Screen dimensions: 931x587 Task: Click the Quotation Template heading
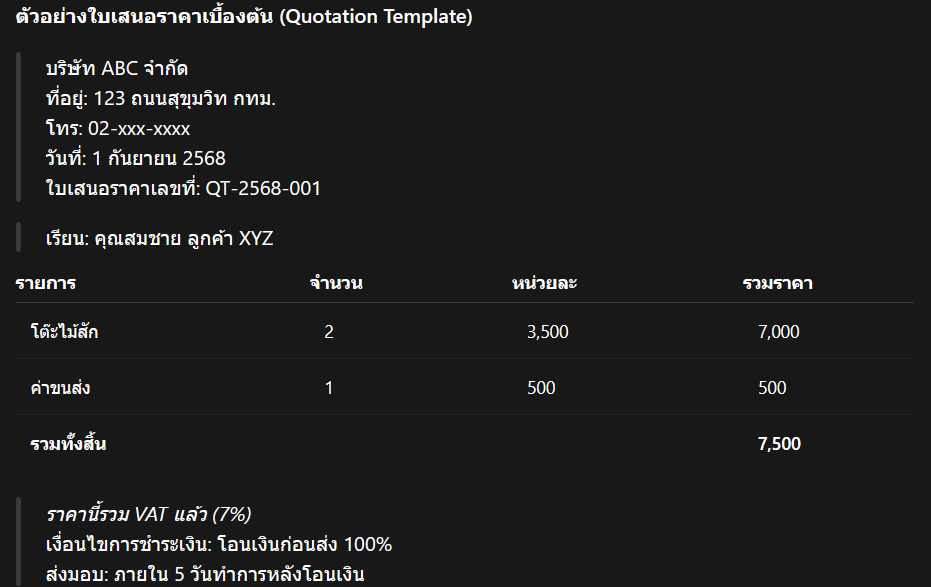244,17
